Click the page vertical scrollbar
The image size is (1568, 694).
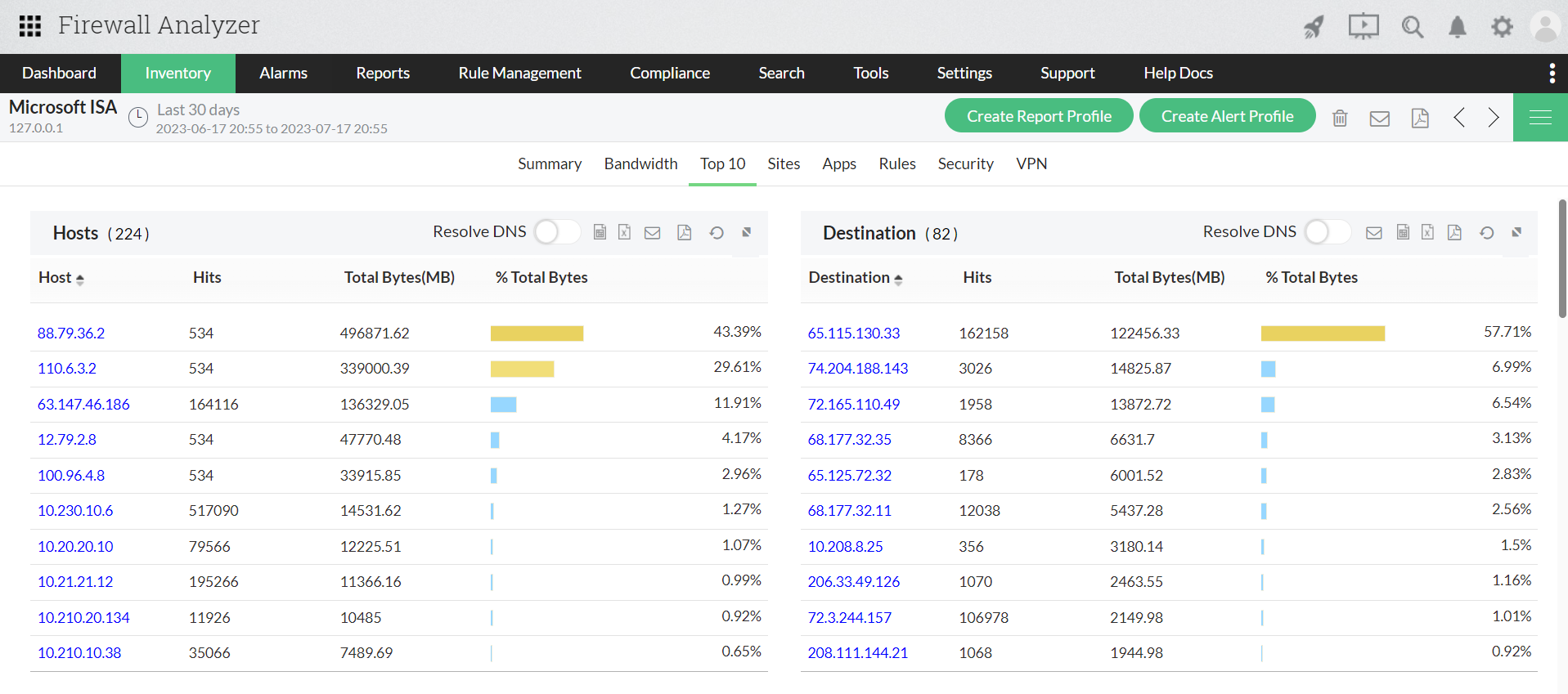coord(1562,258)
